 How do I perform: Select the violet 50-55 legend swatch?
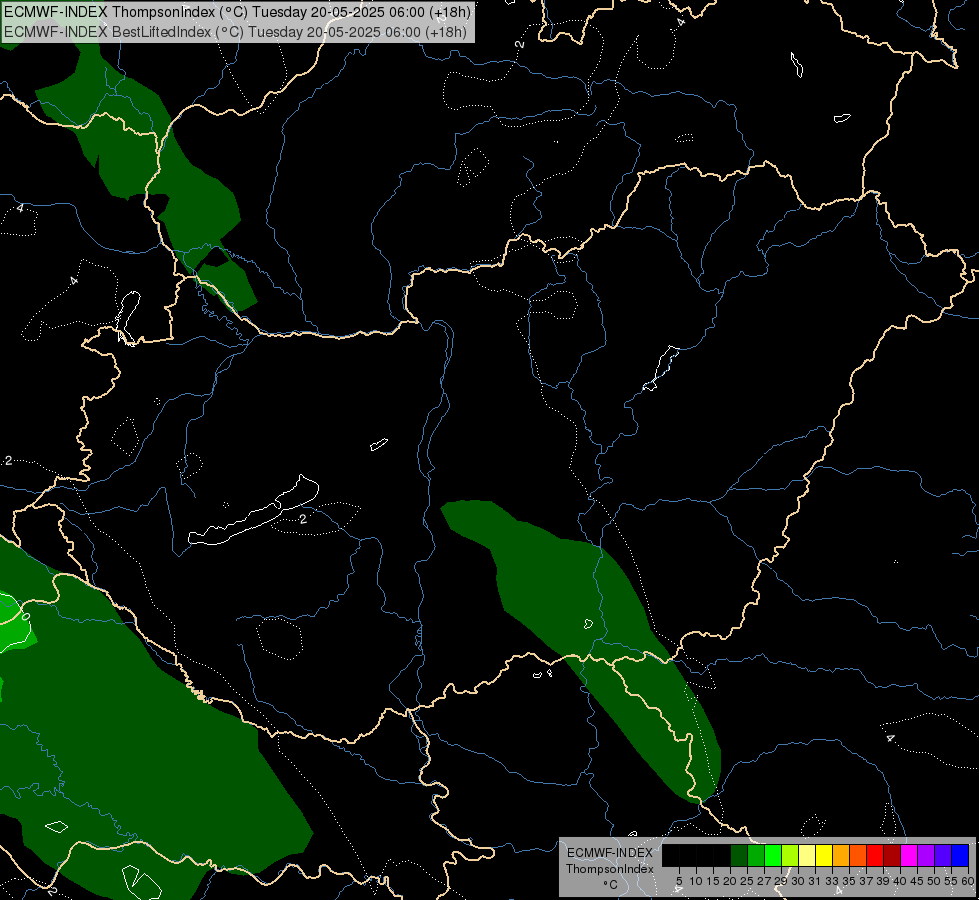pos(943,855)
